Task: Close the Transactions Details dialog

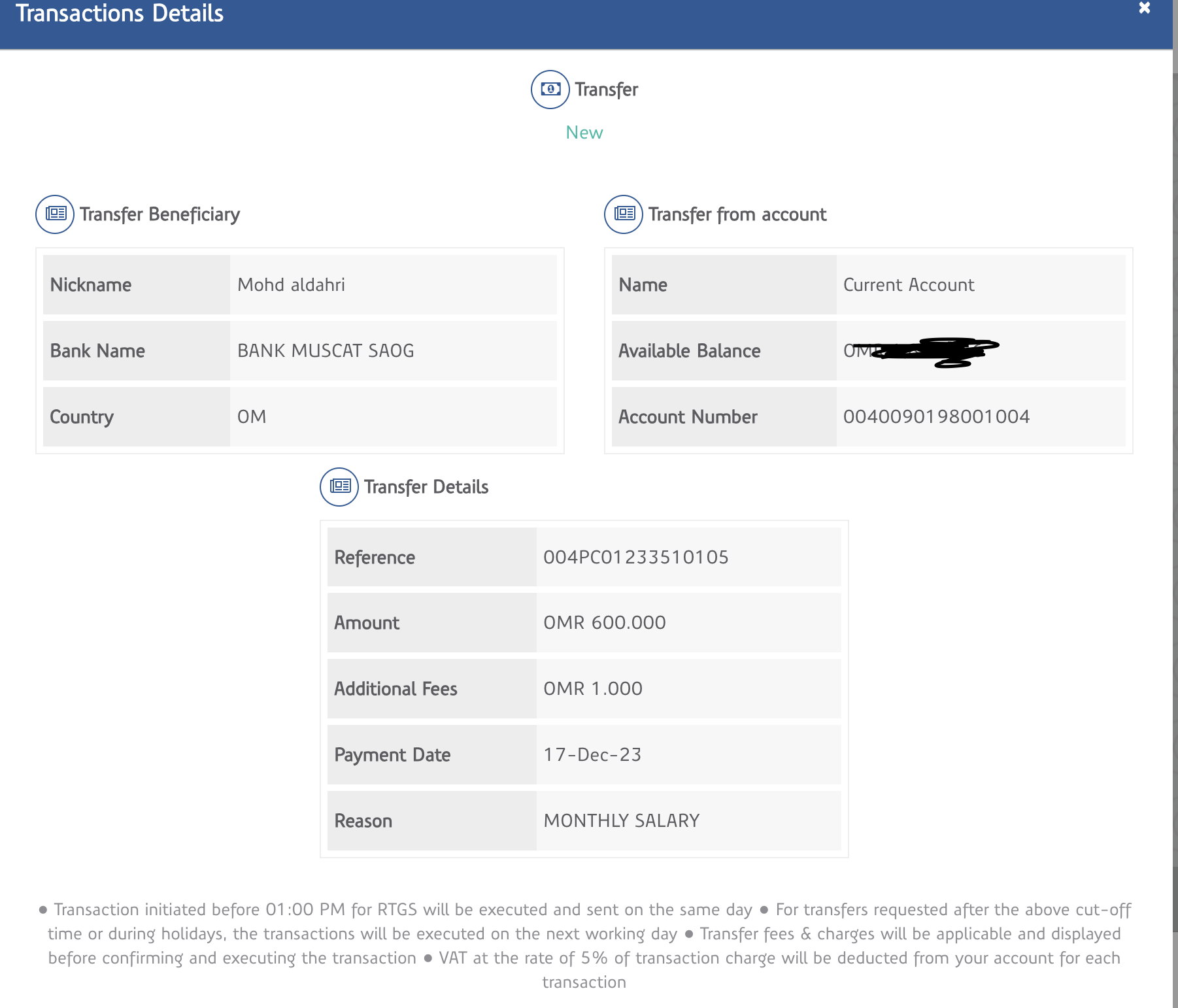Action: 1144,8
